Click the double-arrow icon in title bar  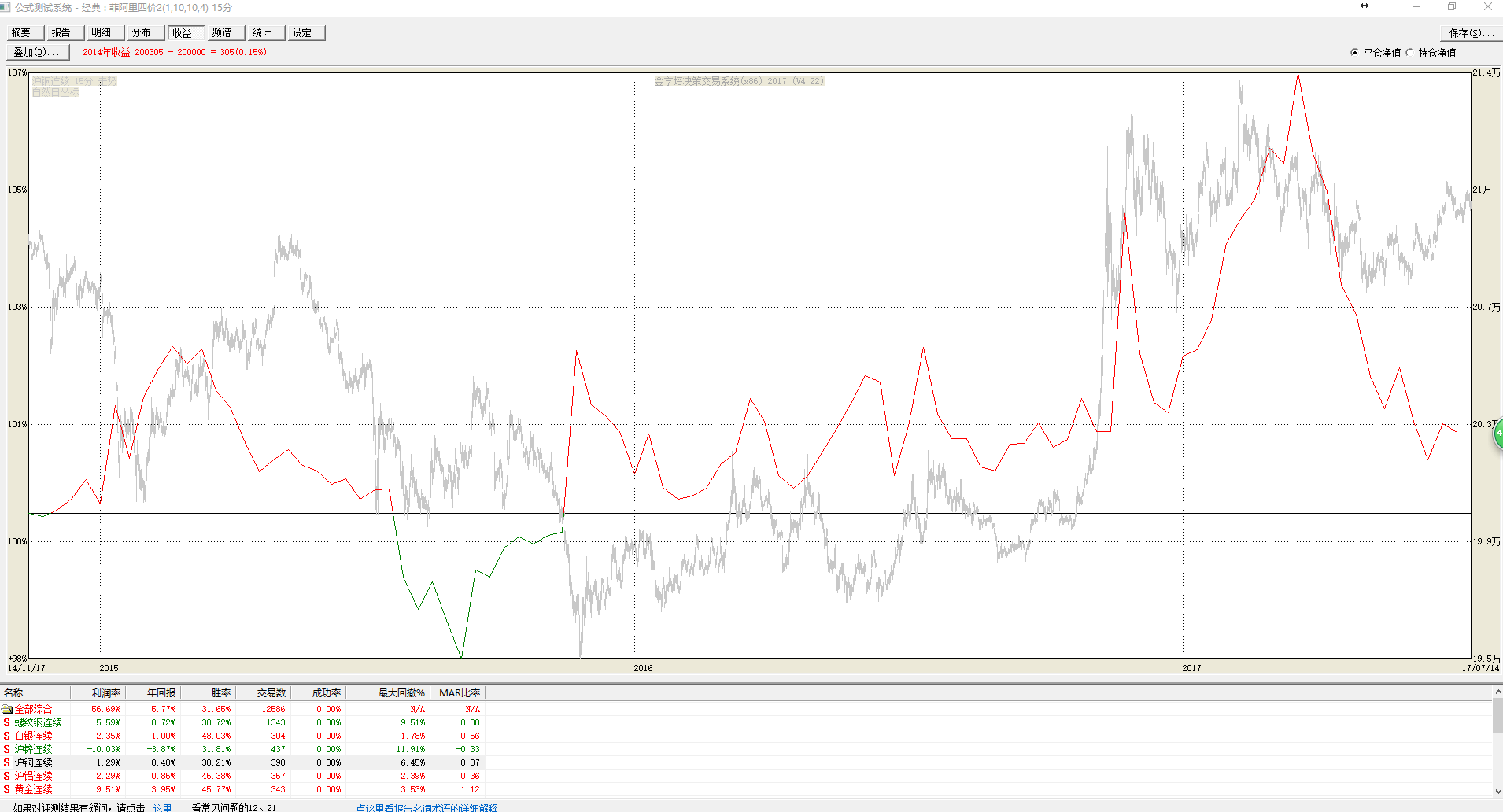tap(1365, 6)
